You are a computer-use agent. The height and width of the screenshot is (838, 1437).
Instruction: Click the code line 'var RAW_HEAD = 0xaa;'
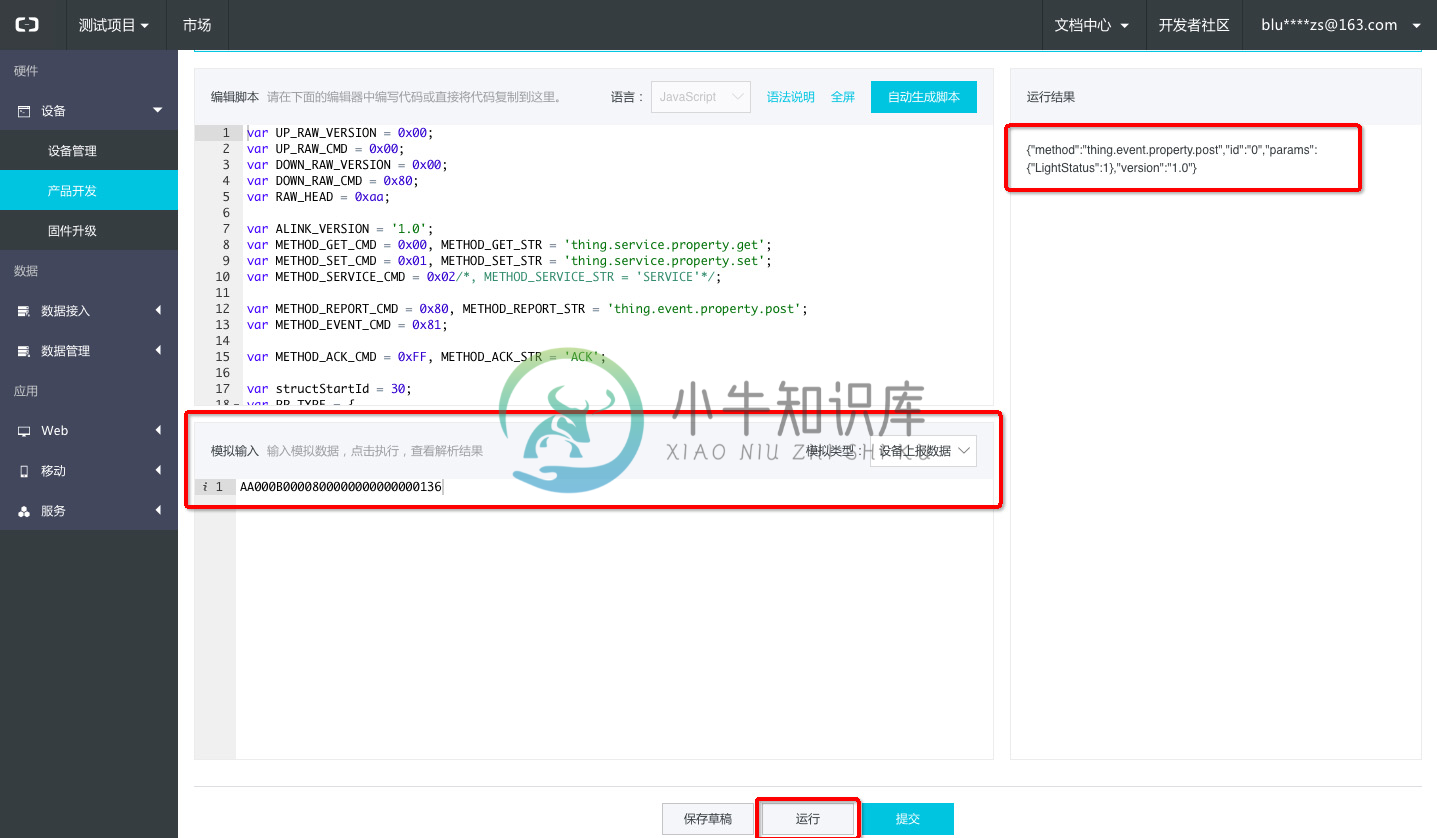318,197
